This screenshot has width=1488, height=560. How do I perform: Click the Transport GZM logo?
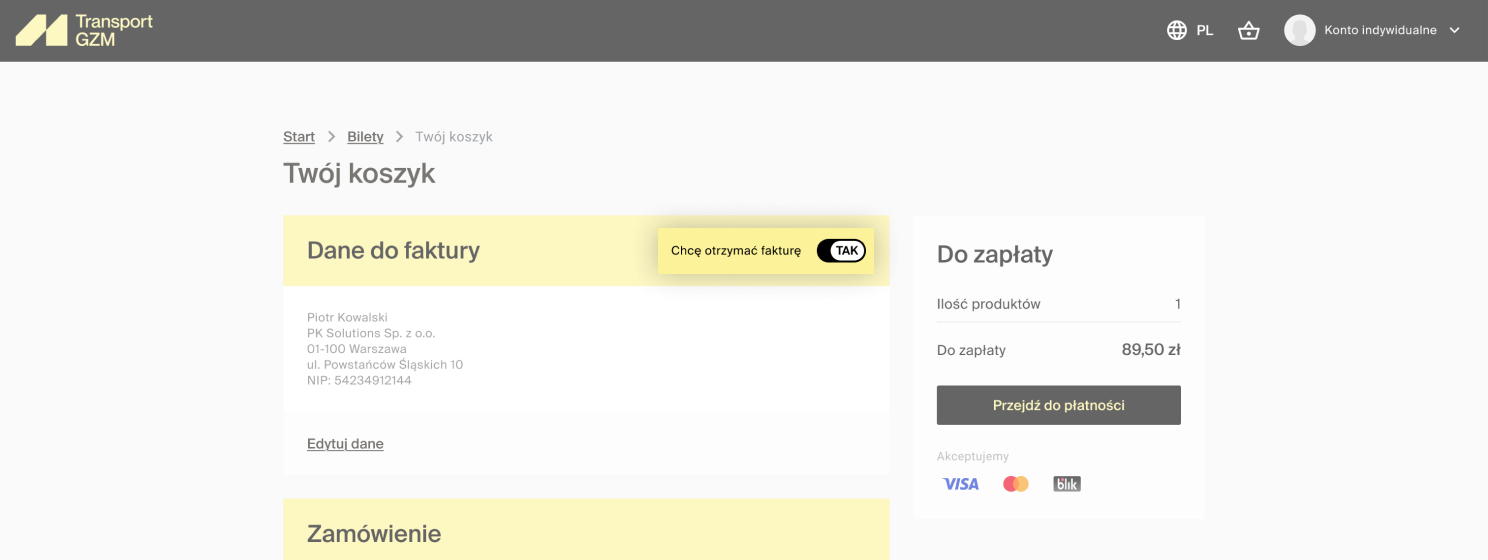[x=84, y=31]
